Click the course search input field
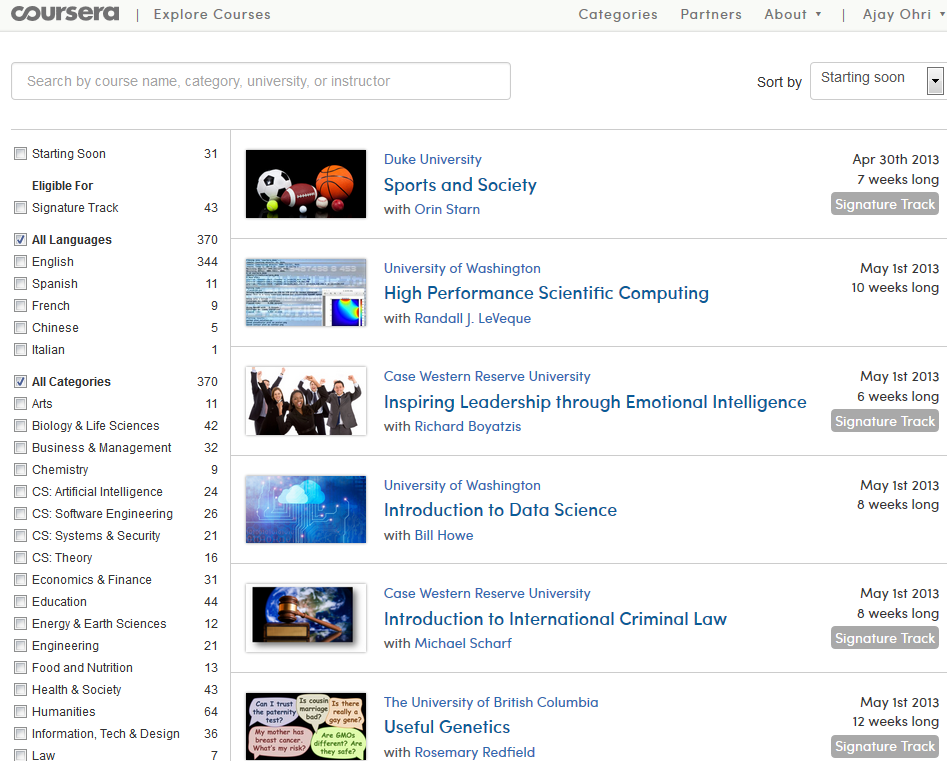The image size is (947, 767). (x=260, y=81)
